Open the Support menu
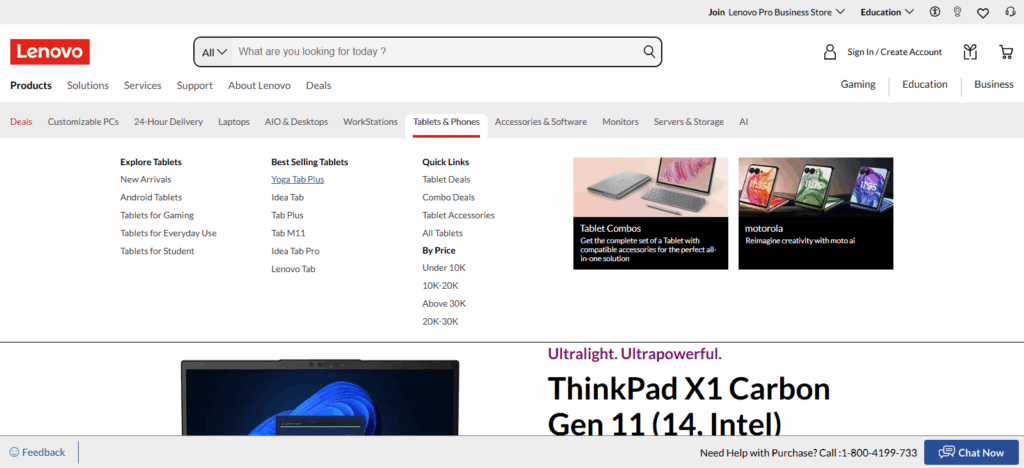 tap(195, 86)
